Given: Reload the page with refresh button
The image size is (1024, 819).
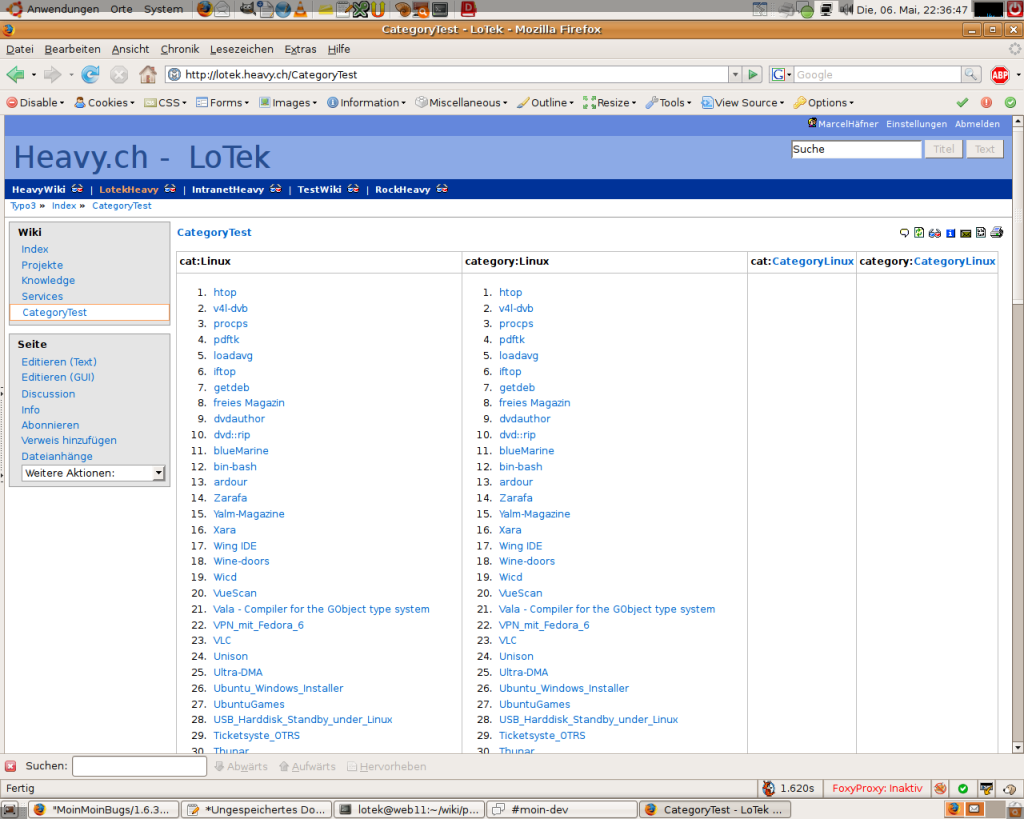Looking at the screenshot, I should 91,75.
